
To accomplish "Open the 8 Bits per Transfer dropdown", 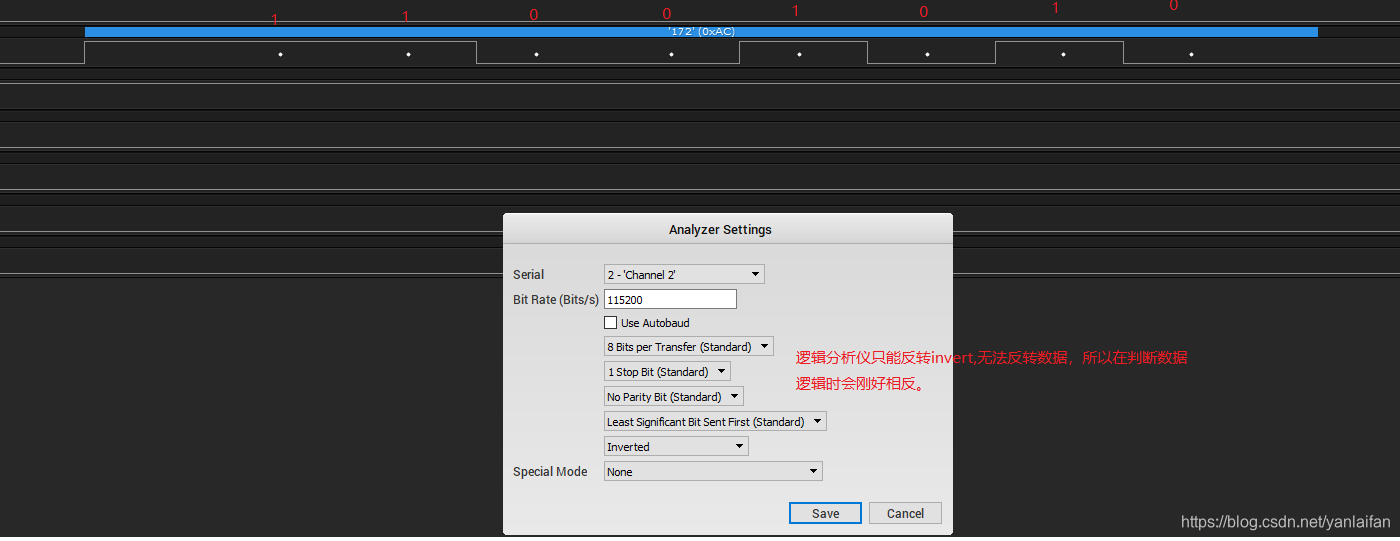I will pos(688,347).
